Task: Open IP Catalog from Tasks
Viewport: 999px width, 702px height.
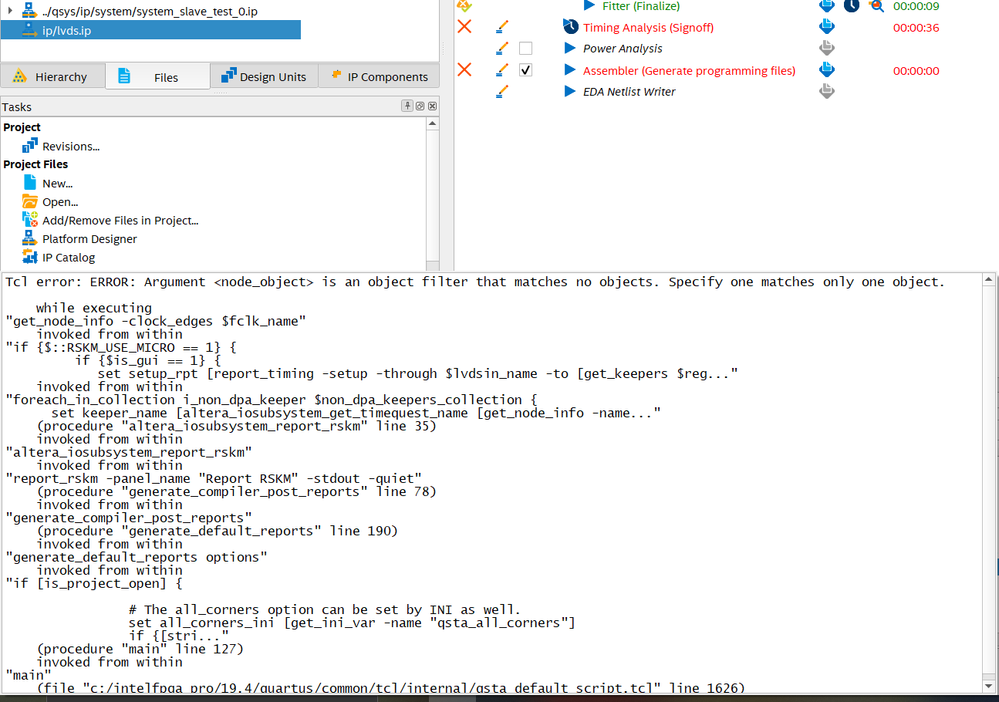Action: click(68, 257)
